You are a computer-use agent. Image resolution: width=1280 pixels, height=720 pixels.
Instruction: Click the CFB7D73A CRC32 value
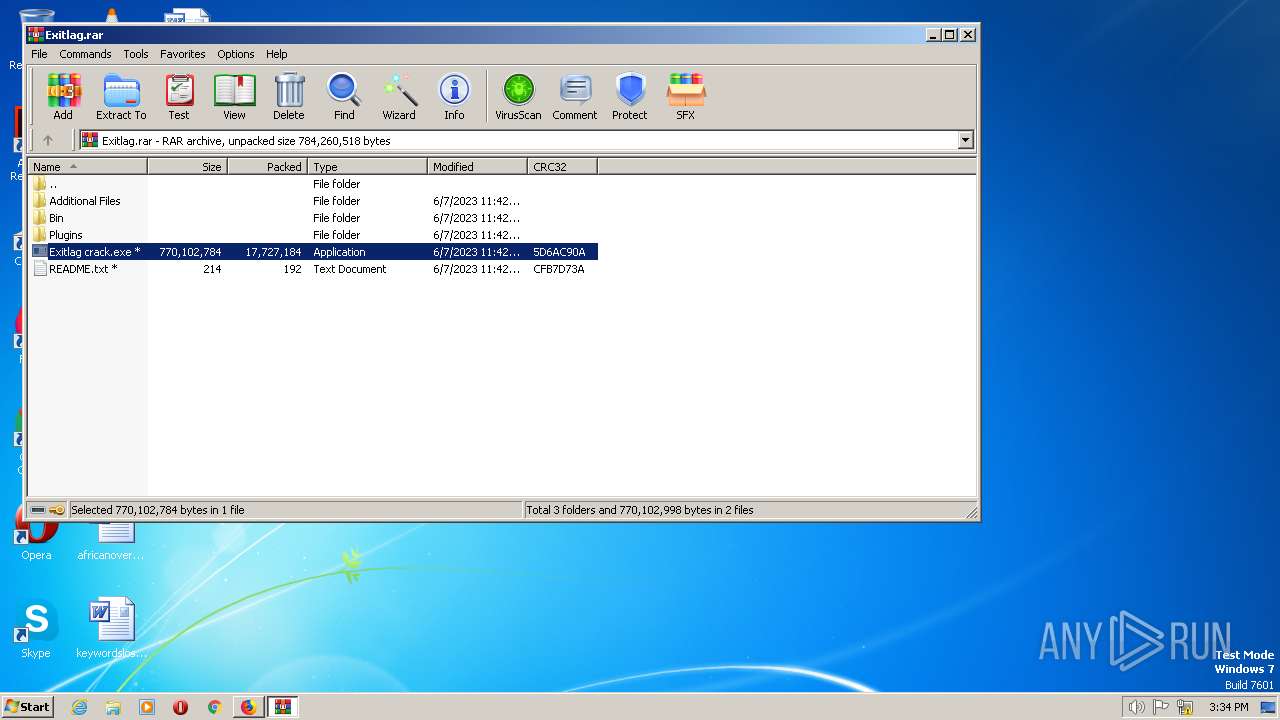[559, 269]
